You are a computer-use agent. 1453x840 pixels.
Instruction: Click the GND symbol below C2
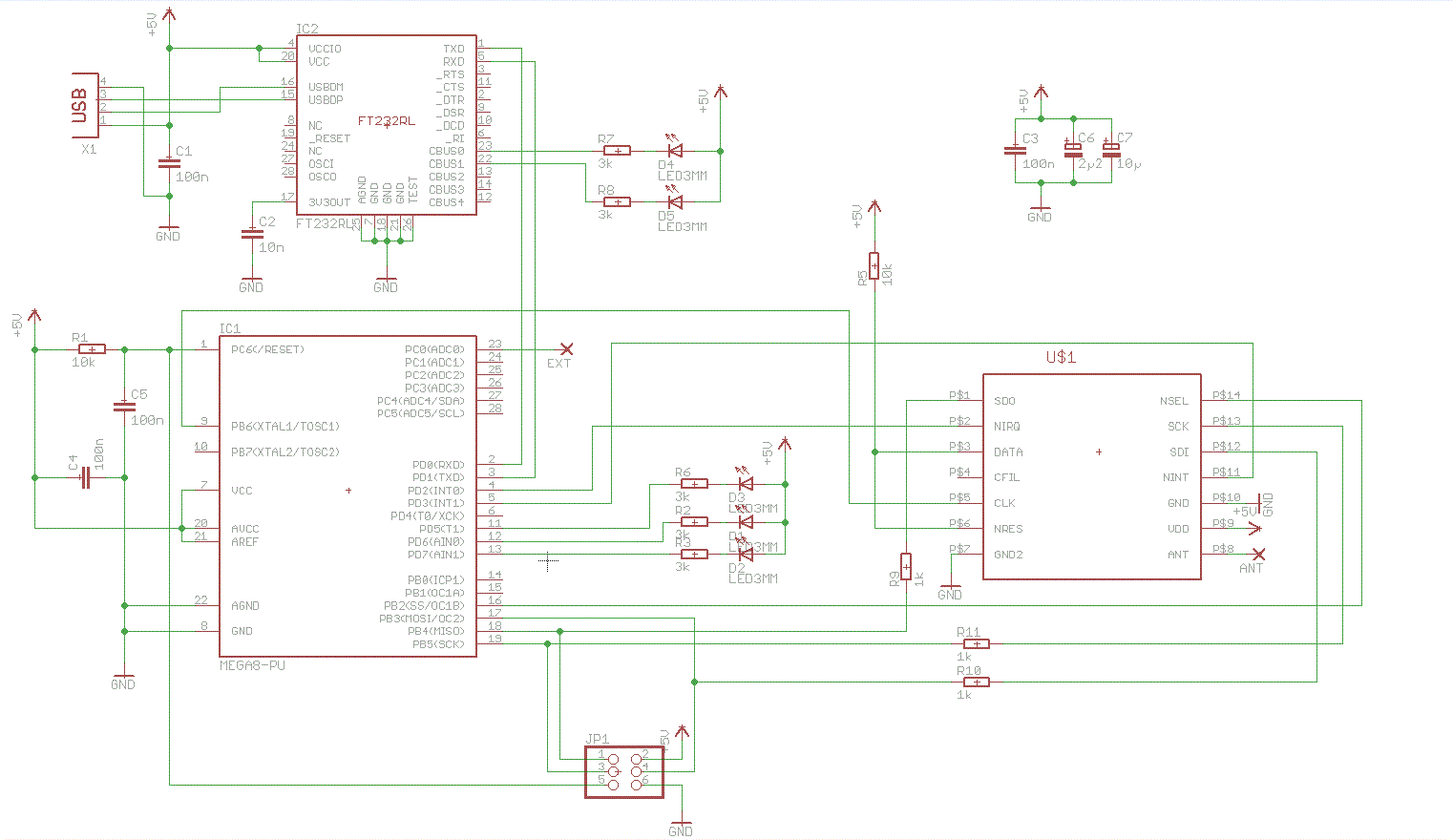point(251,284)
